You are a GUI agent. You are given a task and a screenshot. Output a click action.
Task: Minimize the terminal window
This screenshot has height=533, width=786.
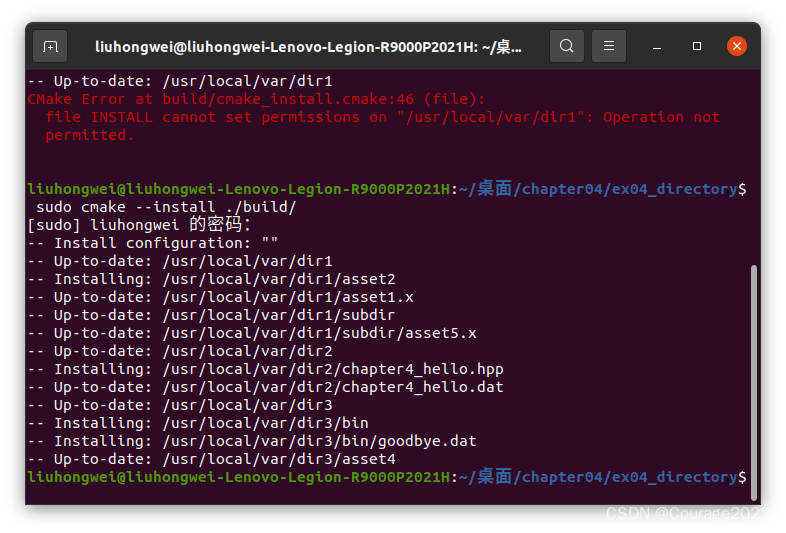point(657,47)
